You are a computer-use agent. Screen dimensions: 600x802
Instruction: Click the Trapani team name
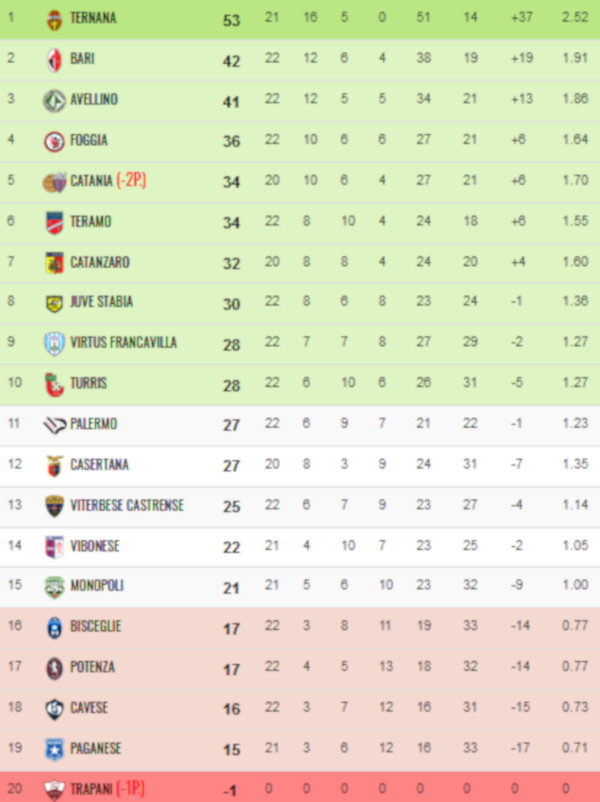coord(92,790)
